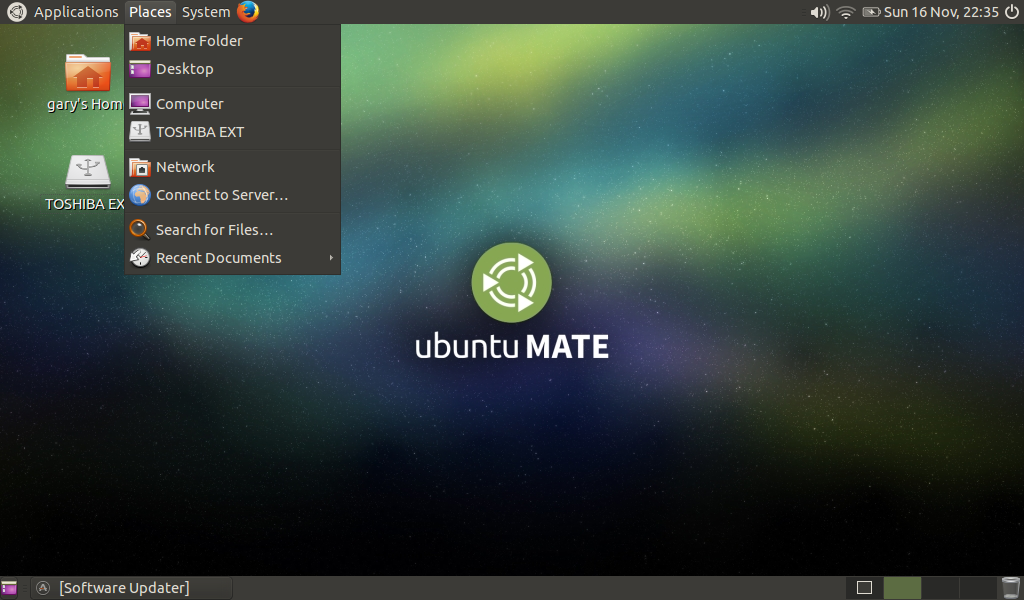
Task: Click the TOSHIBA EXT drive menu icon
Action: point(140,132)
